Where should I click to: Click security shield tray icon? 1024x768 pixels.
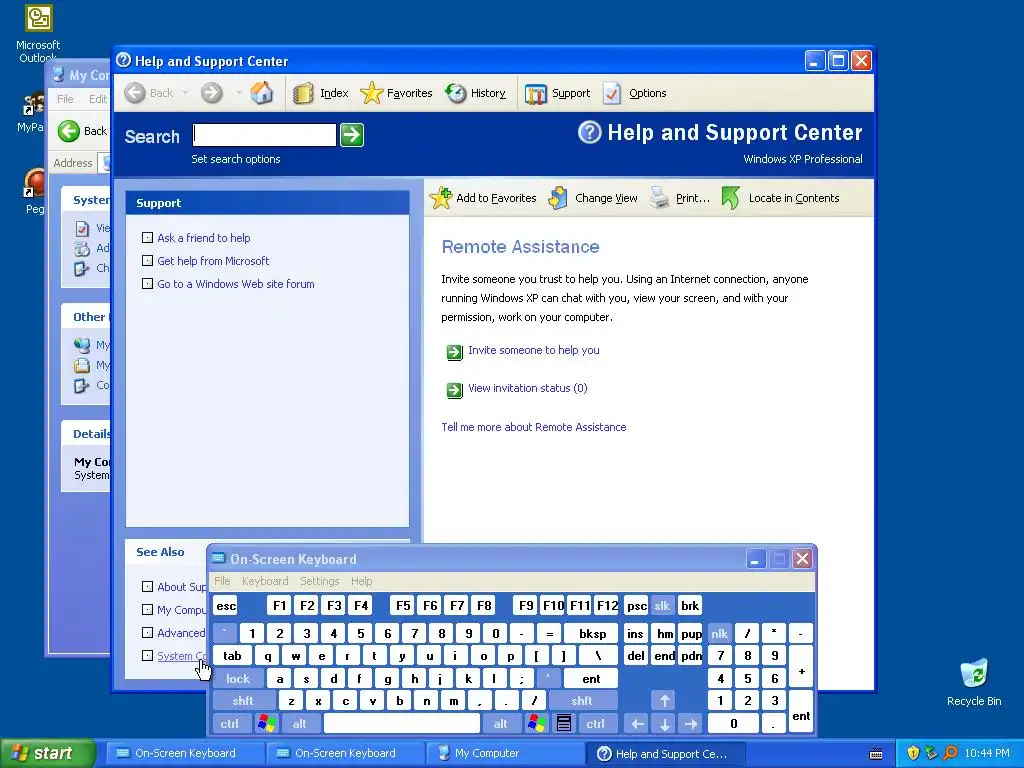tap(913, 753)
